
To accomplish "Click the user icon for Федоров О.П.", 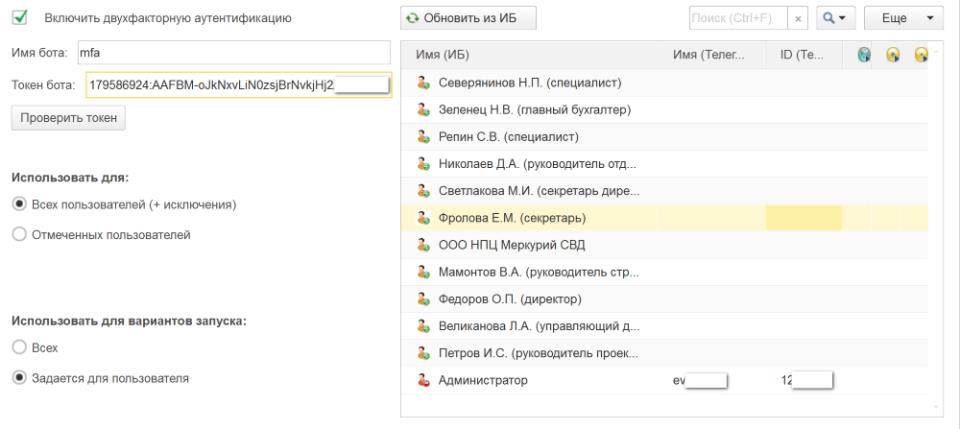I will pos(423,298).
